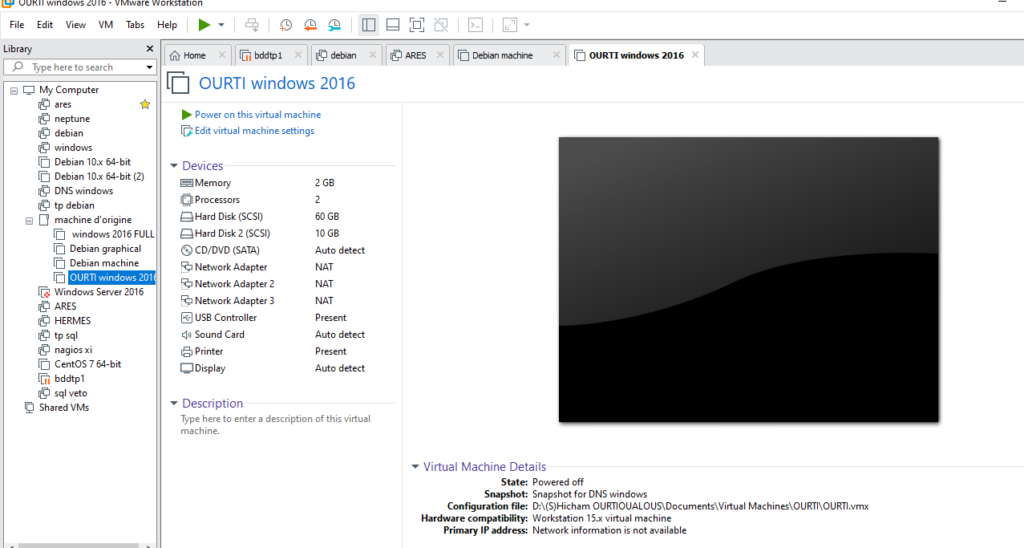Open the VM menu
1024x548 pixels.
pyautogui.click(x=105, y=25)
